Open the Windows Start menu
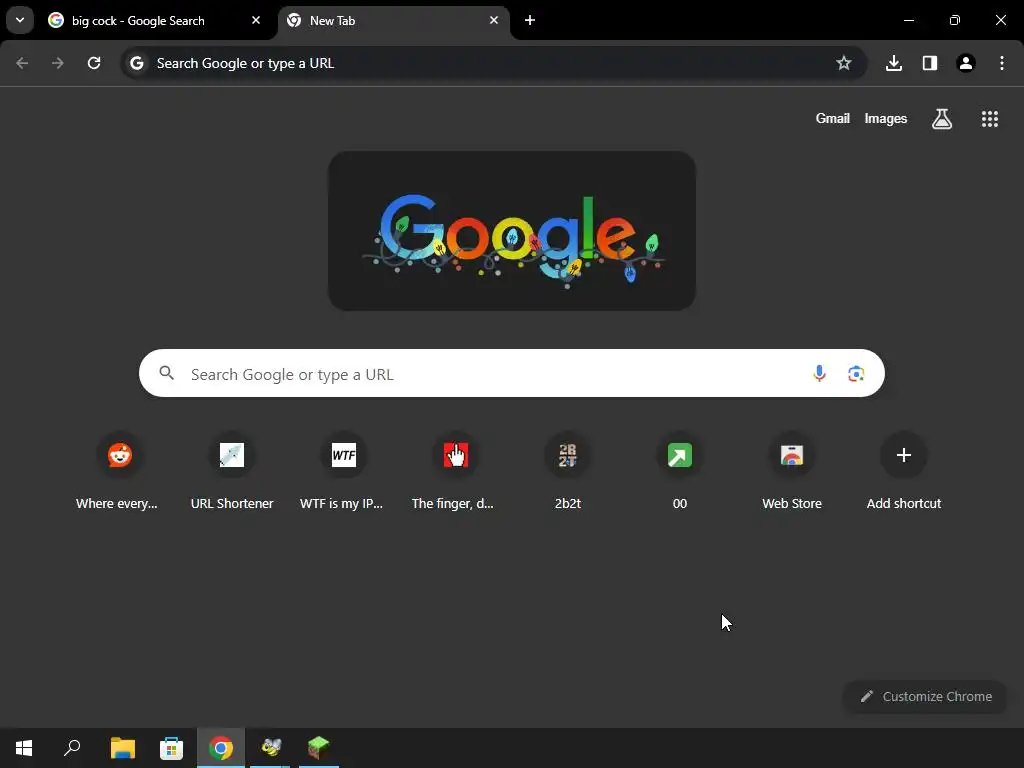This screenshot has height=768, width=1024. click(24, 748)
